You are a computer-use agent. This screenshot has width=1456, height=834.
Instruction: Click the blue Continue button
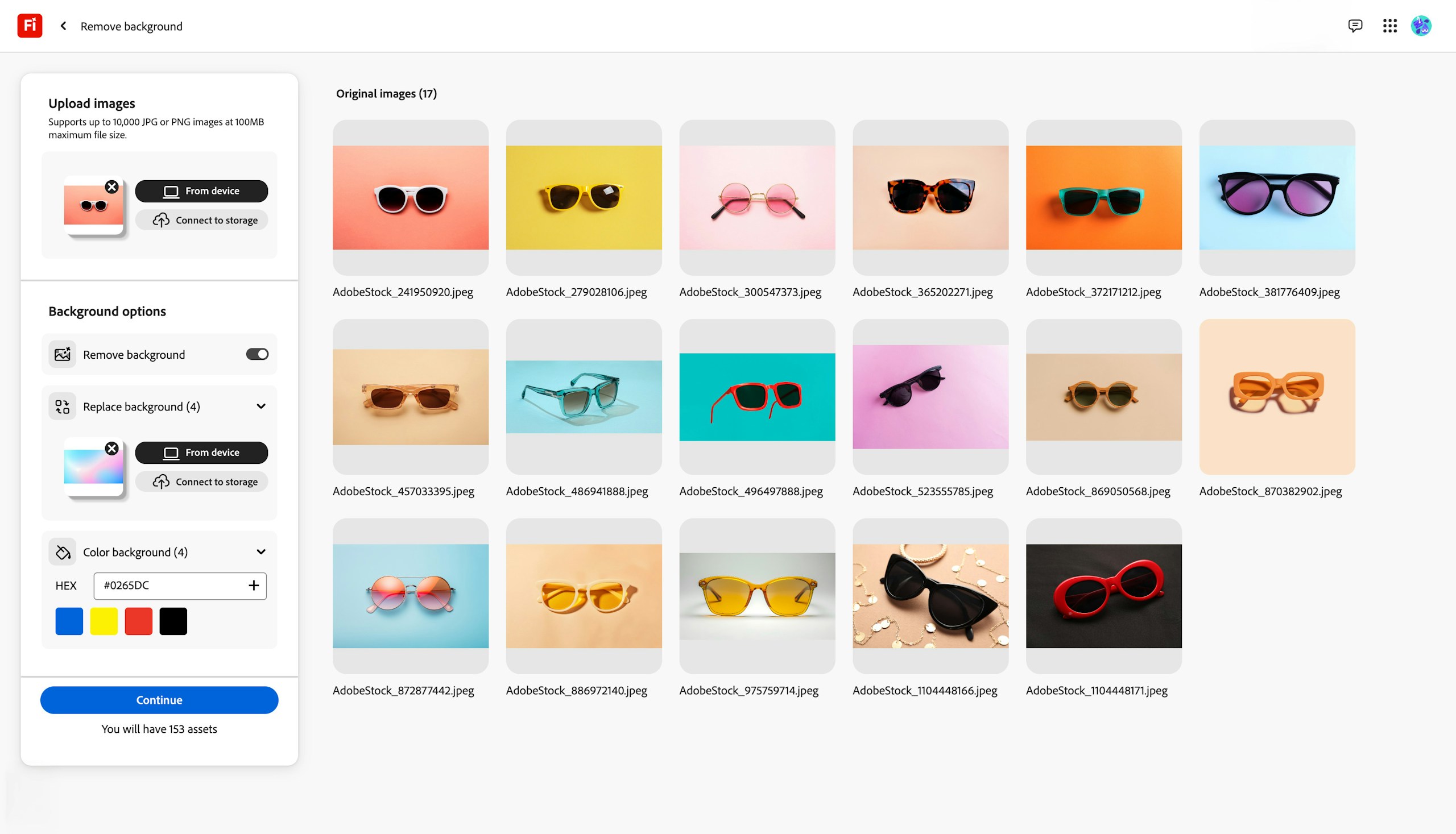(x=159, y=700)
